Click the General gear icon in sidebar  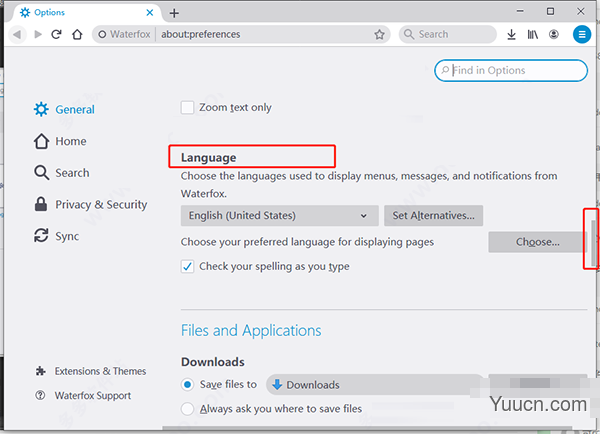[41, 109]
